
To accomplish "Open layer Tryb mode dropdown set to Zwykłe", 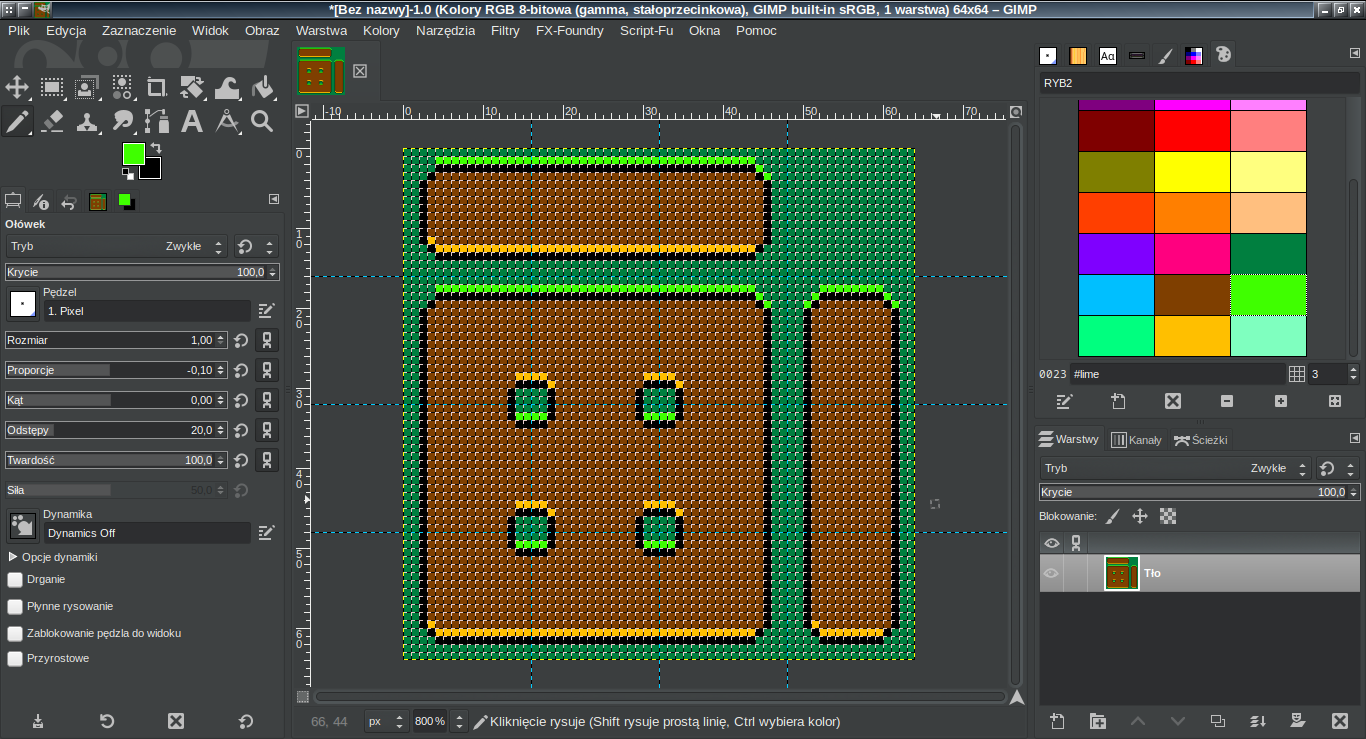I will pyautogui.click(x=1175, y=468).
